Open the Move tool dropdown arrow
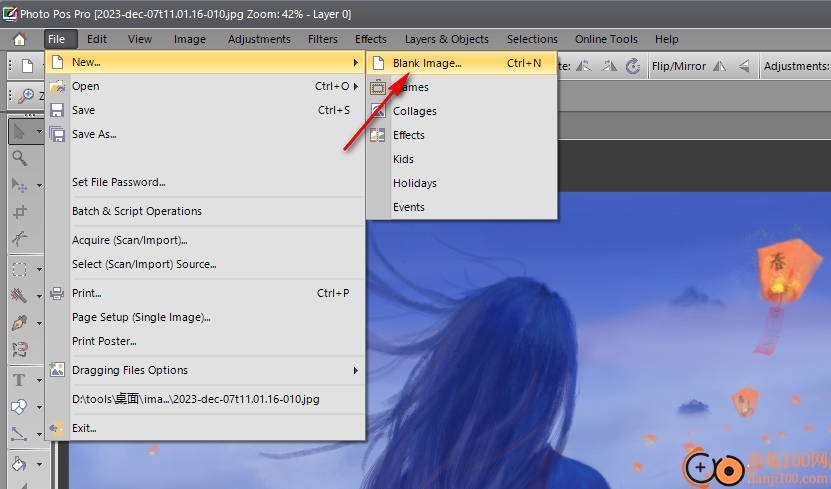The image size is (831, 489). click(39, 185)
